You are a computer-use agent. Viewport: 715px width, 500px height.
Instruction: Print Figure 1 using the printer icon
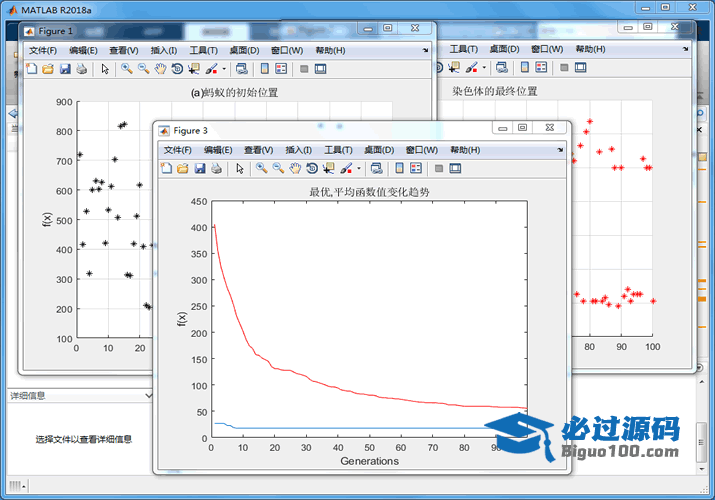[82, 69]
